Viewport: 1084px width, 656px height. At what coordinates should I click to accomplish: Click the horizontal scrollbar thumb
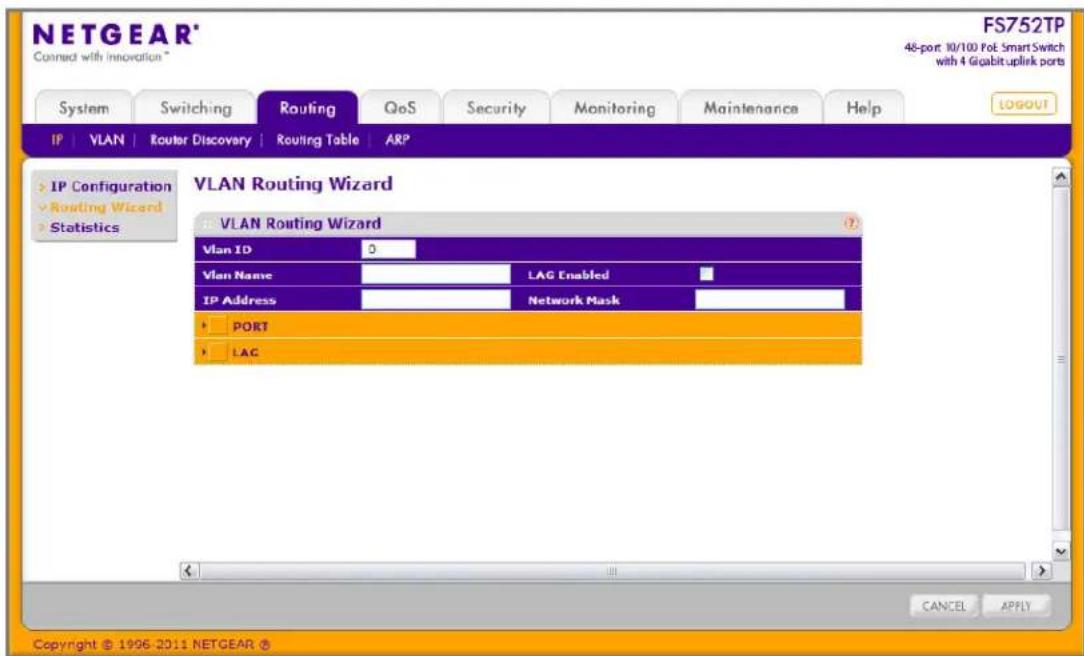pyautogui.click(x=612, y=571)
